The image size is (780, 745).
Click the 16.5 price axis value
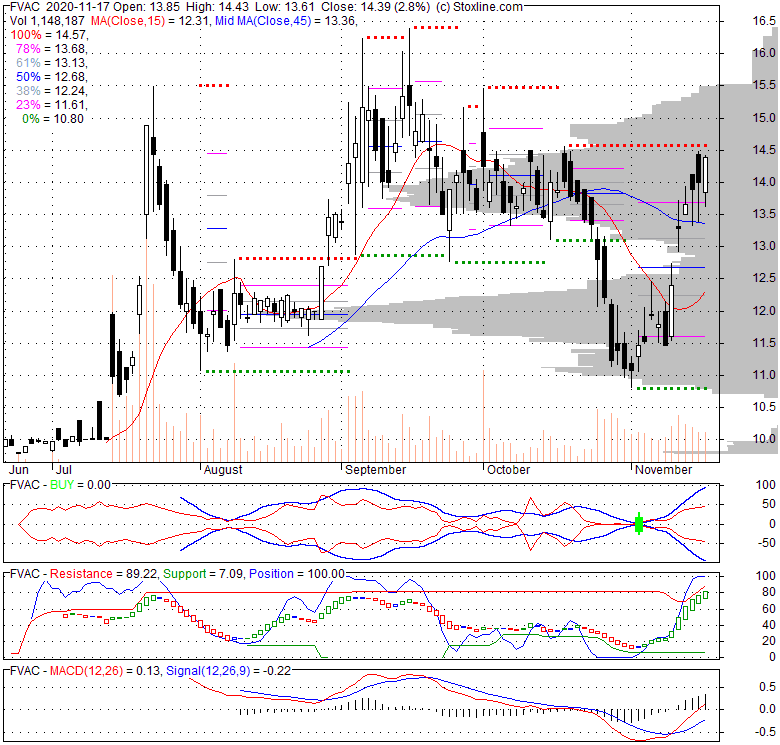764,21
